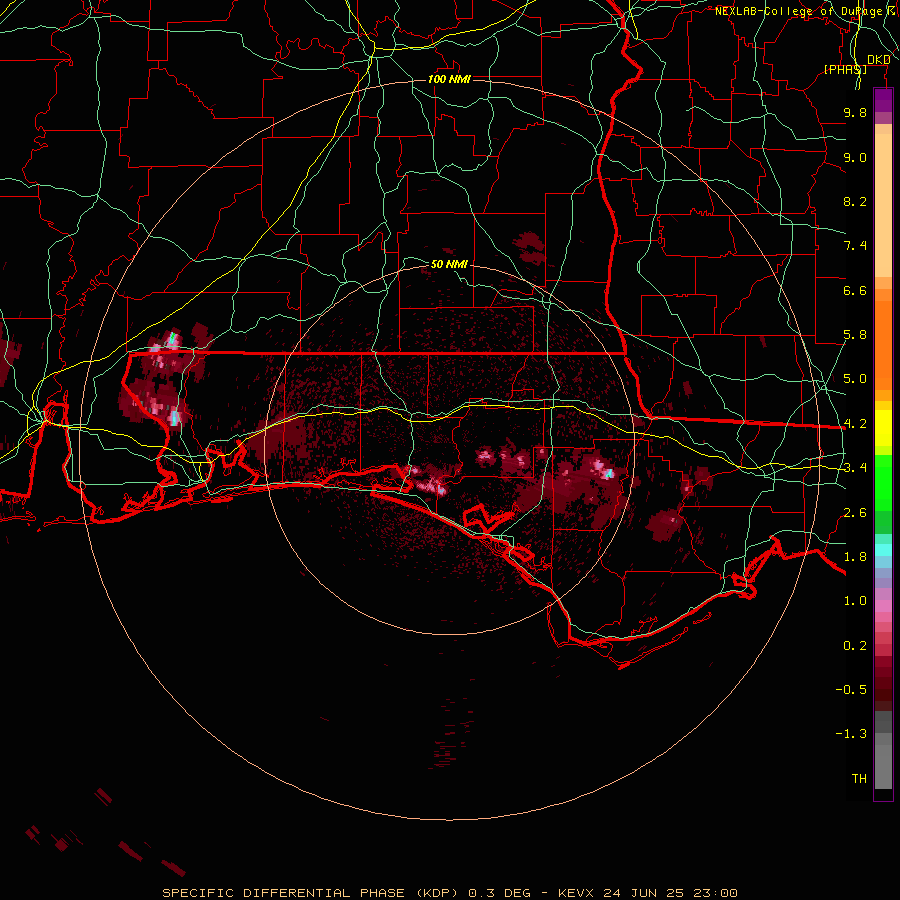Click the purple segment at the color bar top
The height and width of the screenshot is (900, 900).
(x=883, y=101)
